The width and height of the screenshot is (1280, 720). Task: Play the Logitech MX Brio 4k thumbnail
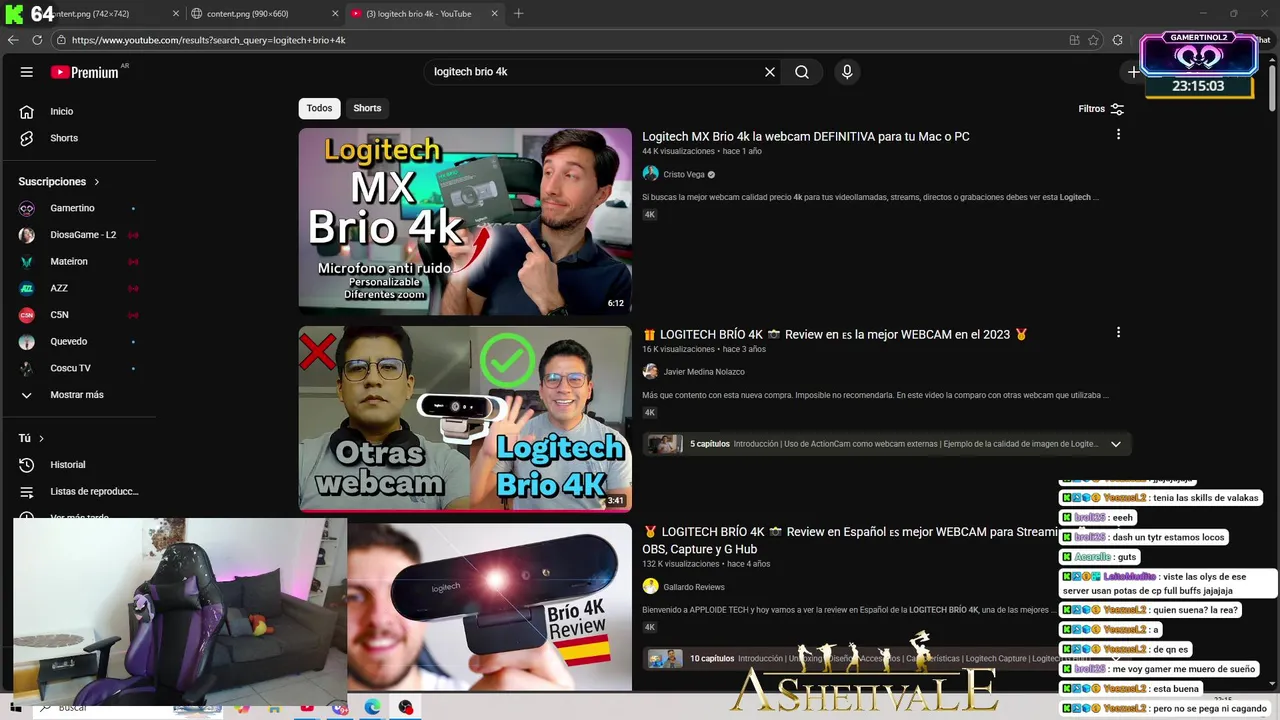(x=465, y=221)
